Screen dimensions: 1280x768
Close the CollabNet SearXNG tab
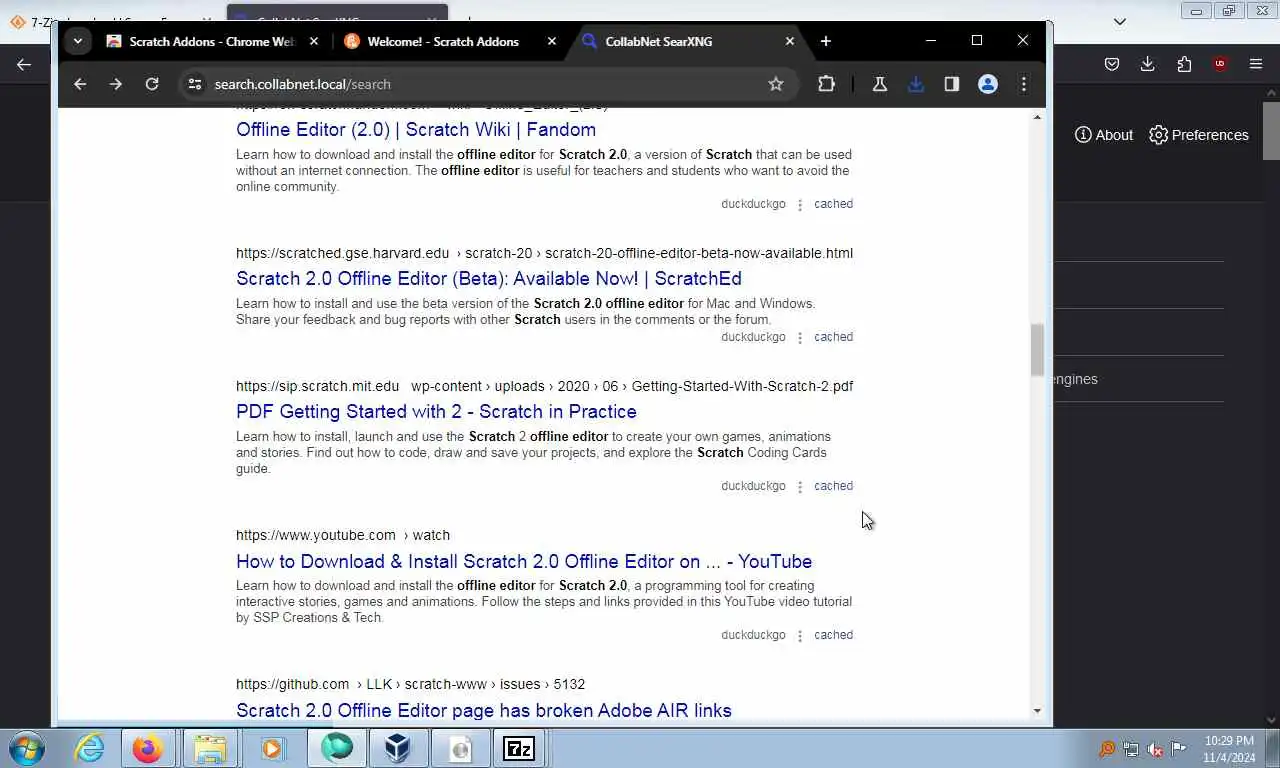point(790,41)
